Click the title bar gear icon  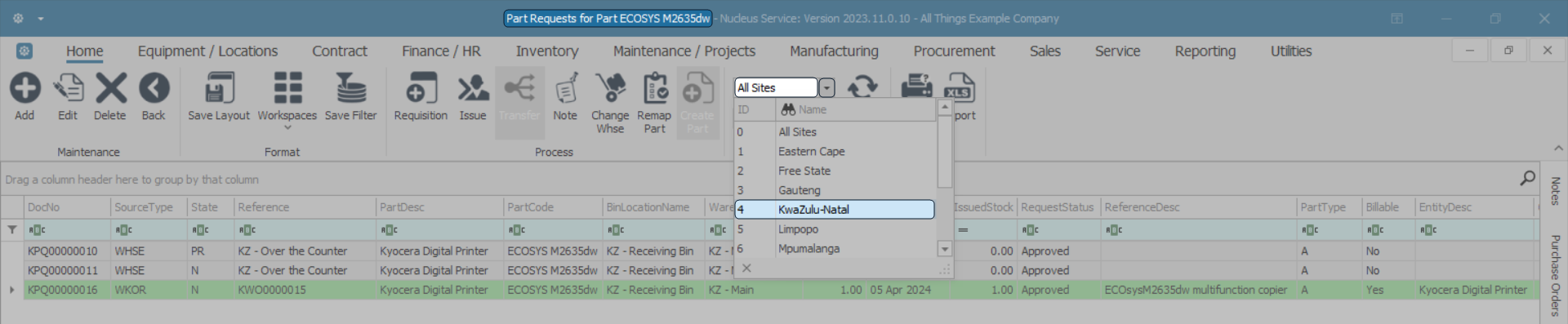(18, 18)
